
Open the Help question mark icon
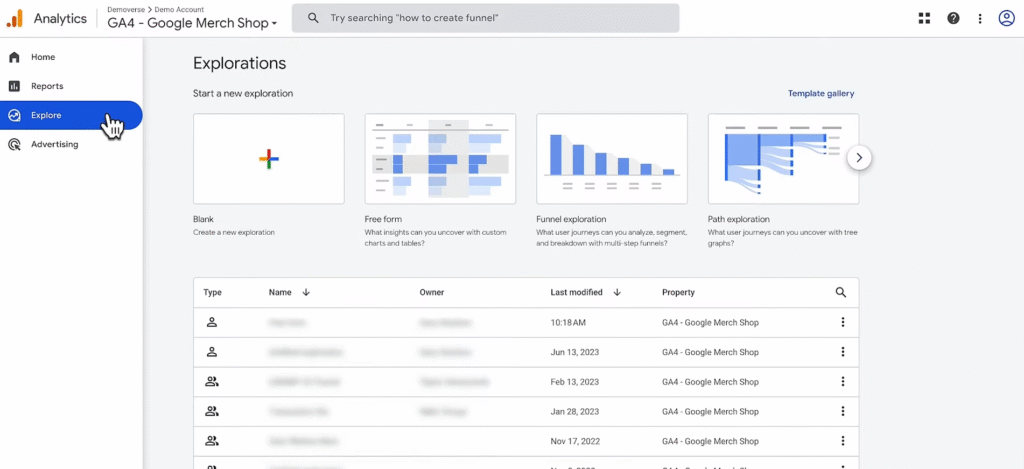coord(953,18)
